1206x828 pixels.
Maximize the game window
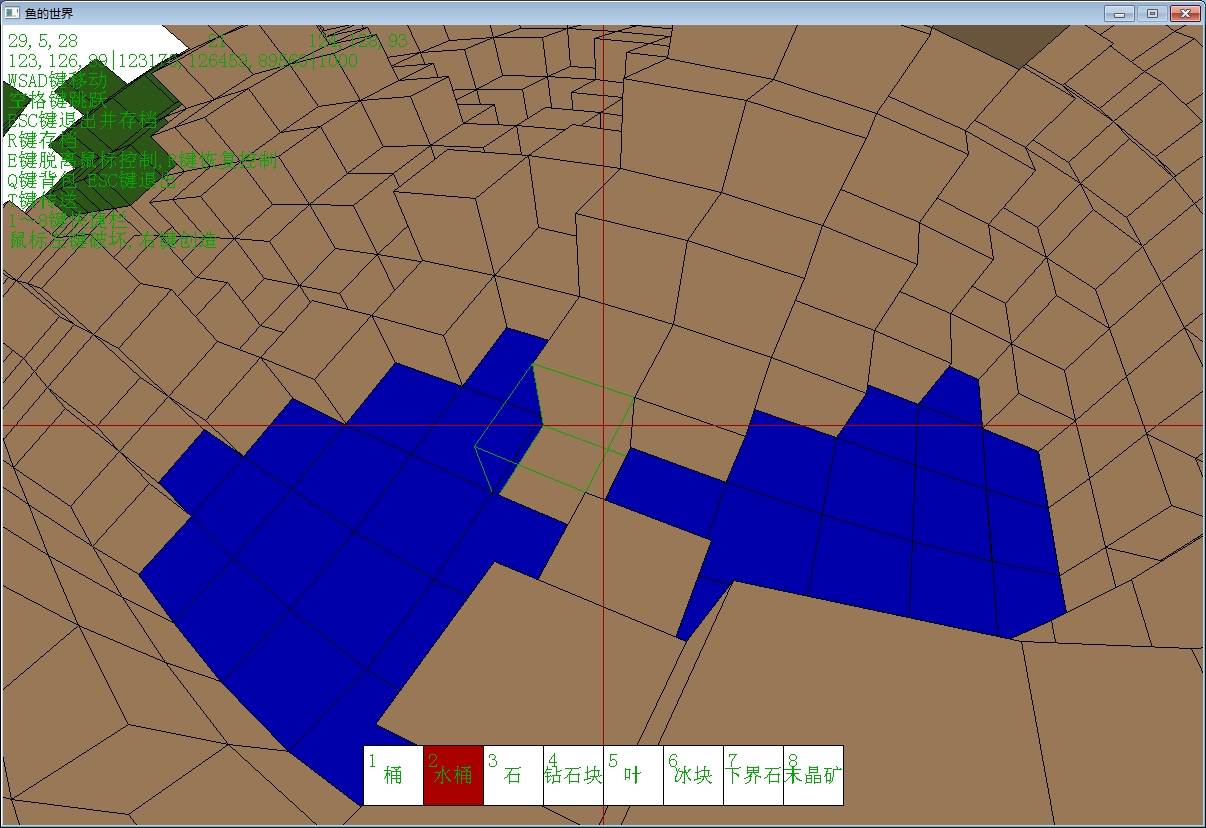coord(1152,13)
